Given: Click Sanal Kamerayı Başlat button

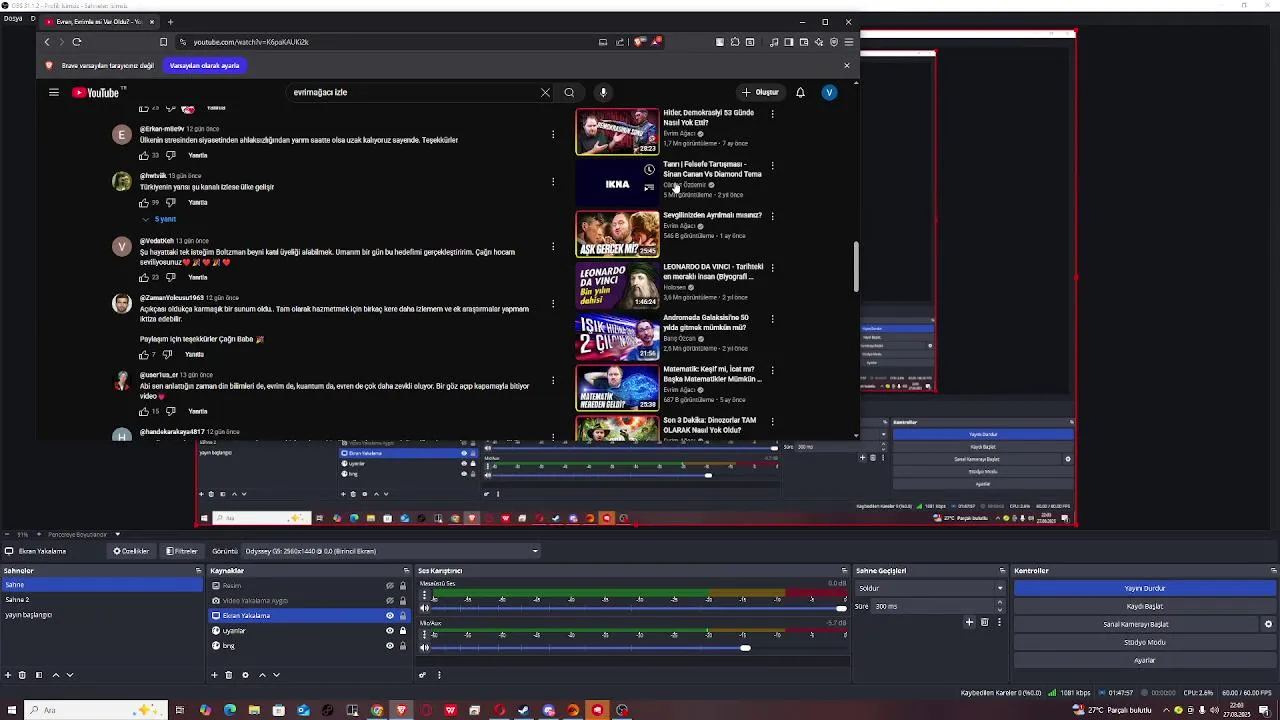Looking at the screenshot, I should click(1136, 624).
